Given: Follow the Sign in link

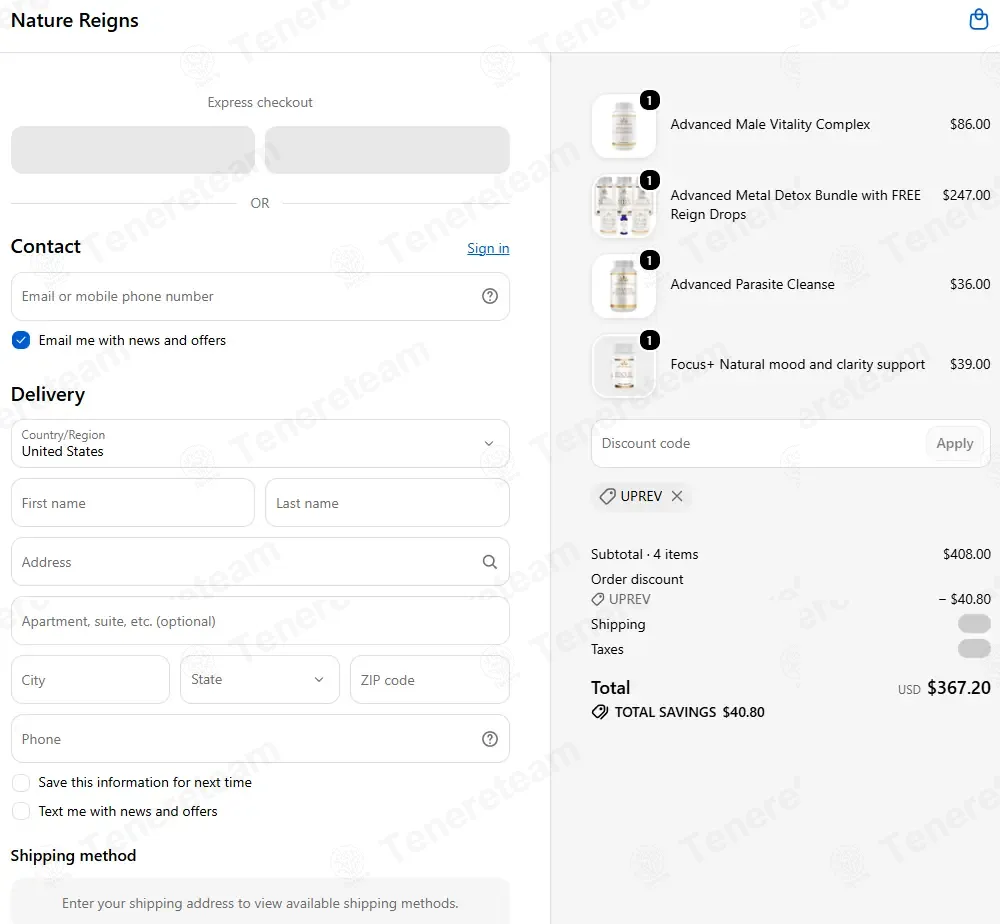Looking at the screenshot, I should click(488, 248).
